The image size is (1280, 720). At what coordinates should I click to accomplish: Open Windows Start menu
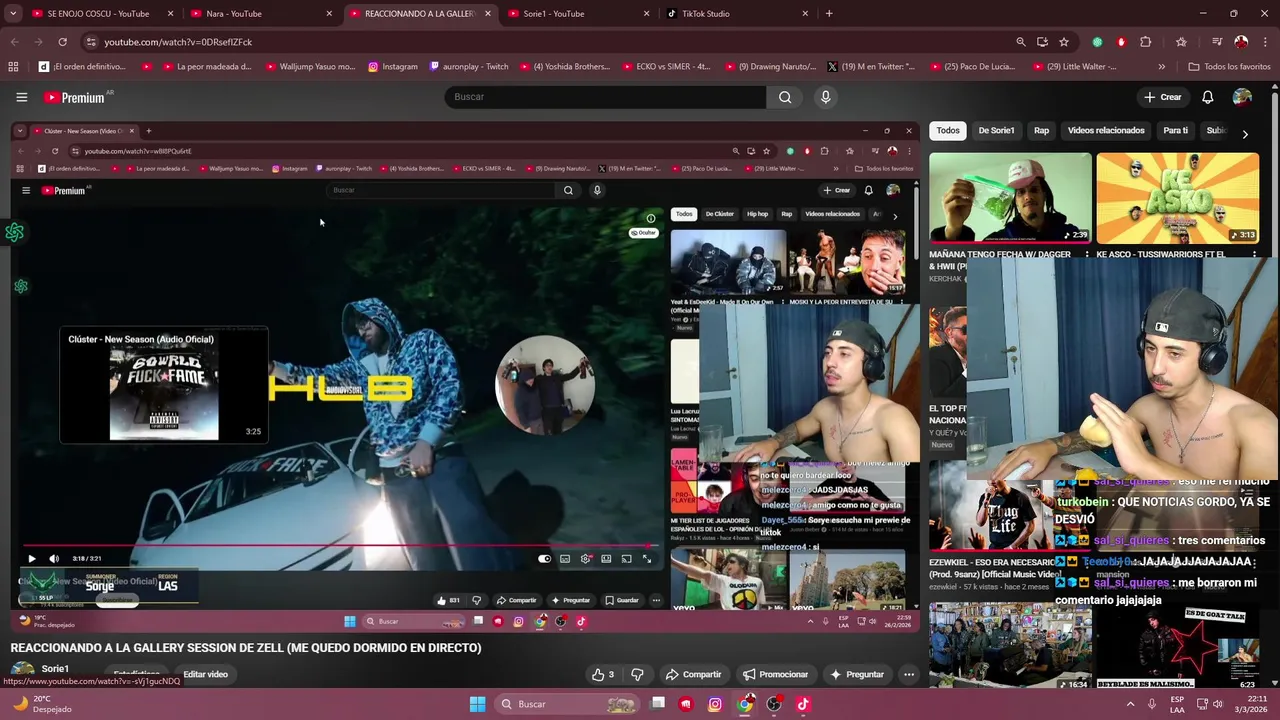[478, 704]
